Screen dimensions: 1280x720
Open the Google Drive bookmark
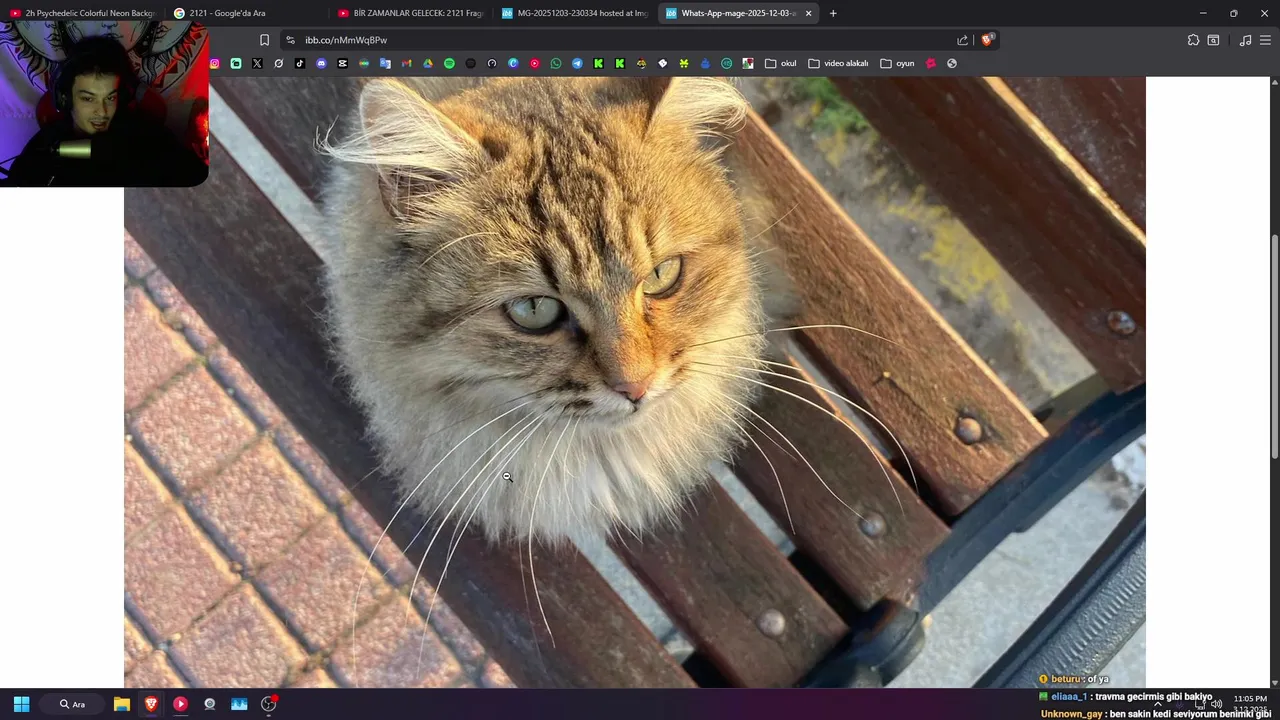click(x=428, y=63)
